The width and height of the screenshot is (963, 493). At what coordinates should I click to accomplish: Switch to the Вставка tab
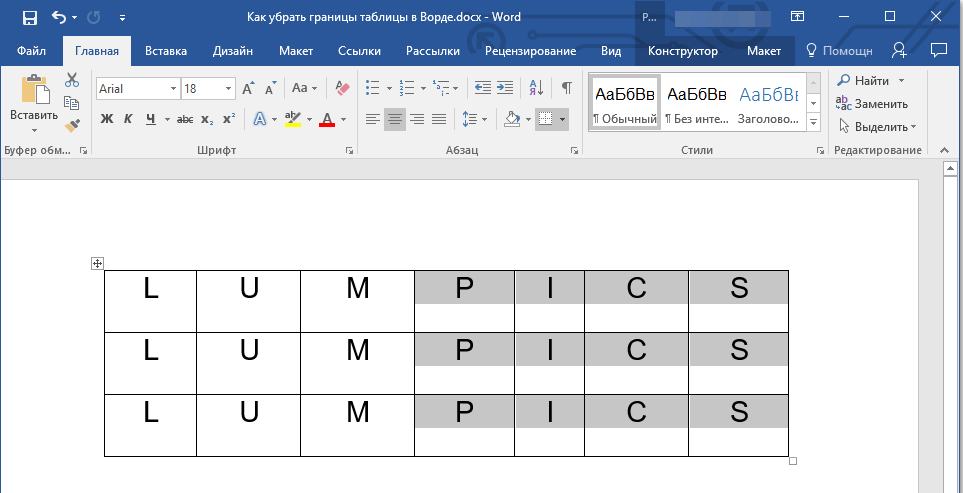pos(166,52)
